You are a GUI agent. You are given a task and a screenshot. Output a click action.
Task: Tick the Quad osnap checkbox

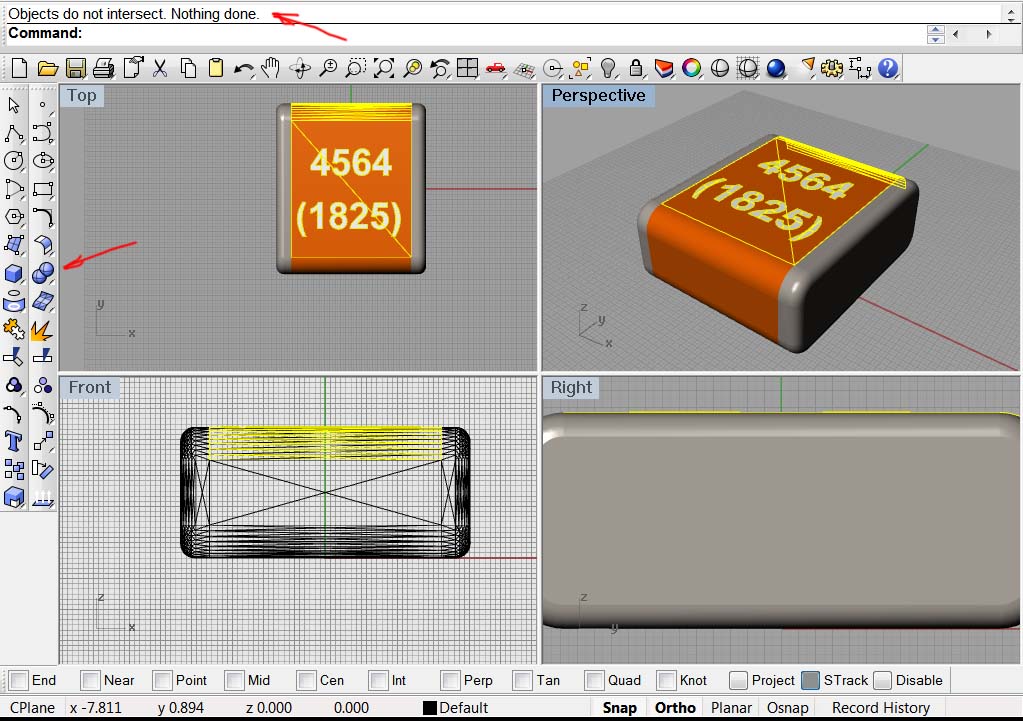594,681
